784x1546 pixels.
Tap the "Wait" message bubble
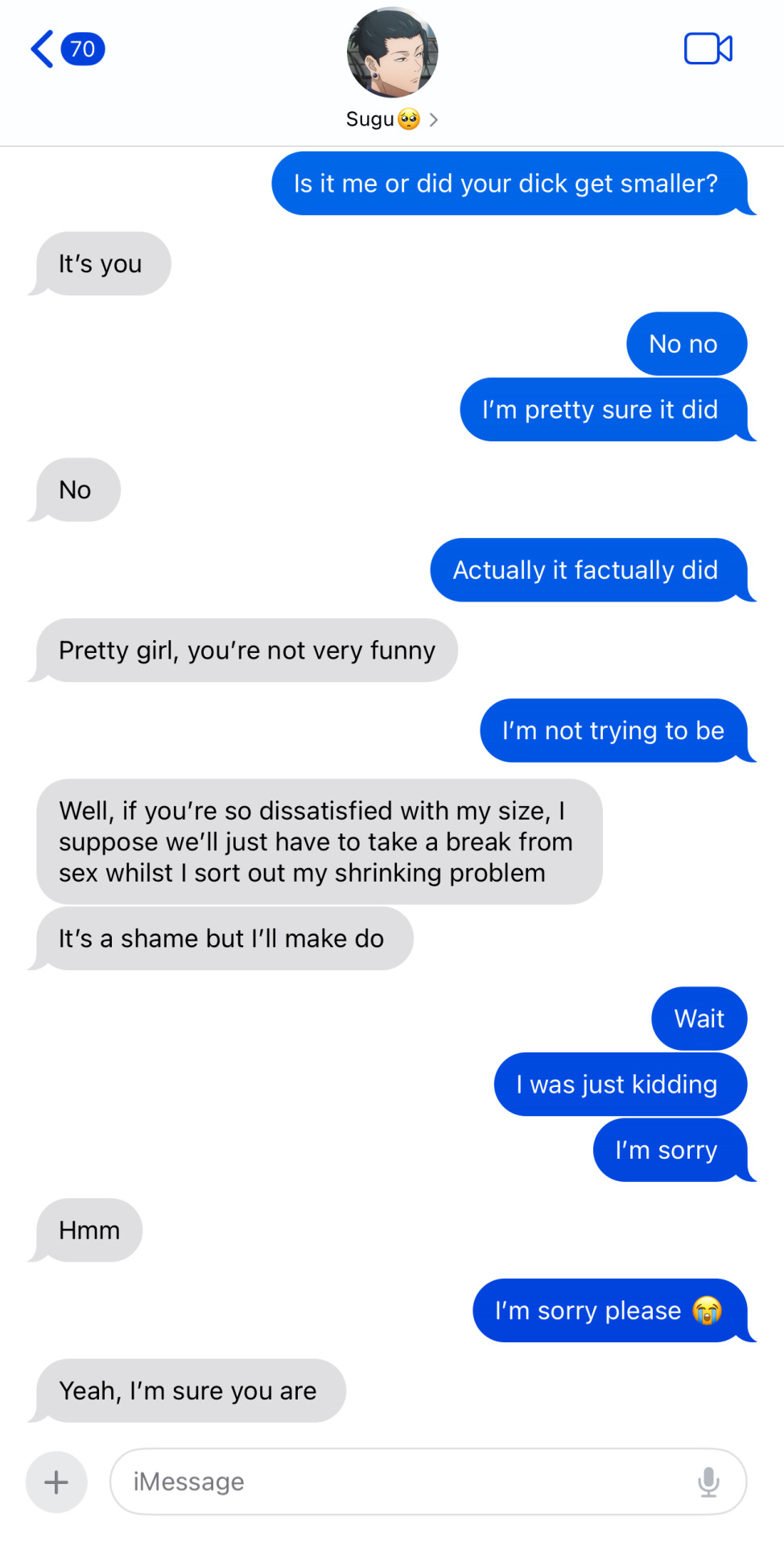tap(699, 1019)
